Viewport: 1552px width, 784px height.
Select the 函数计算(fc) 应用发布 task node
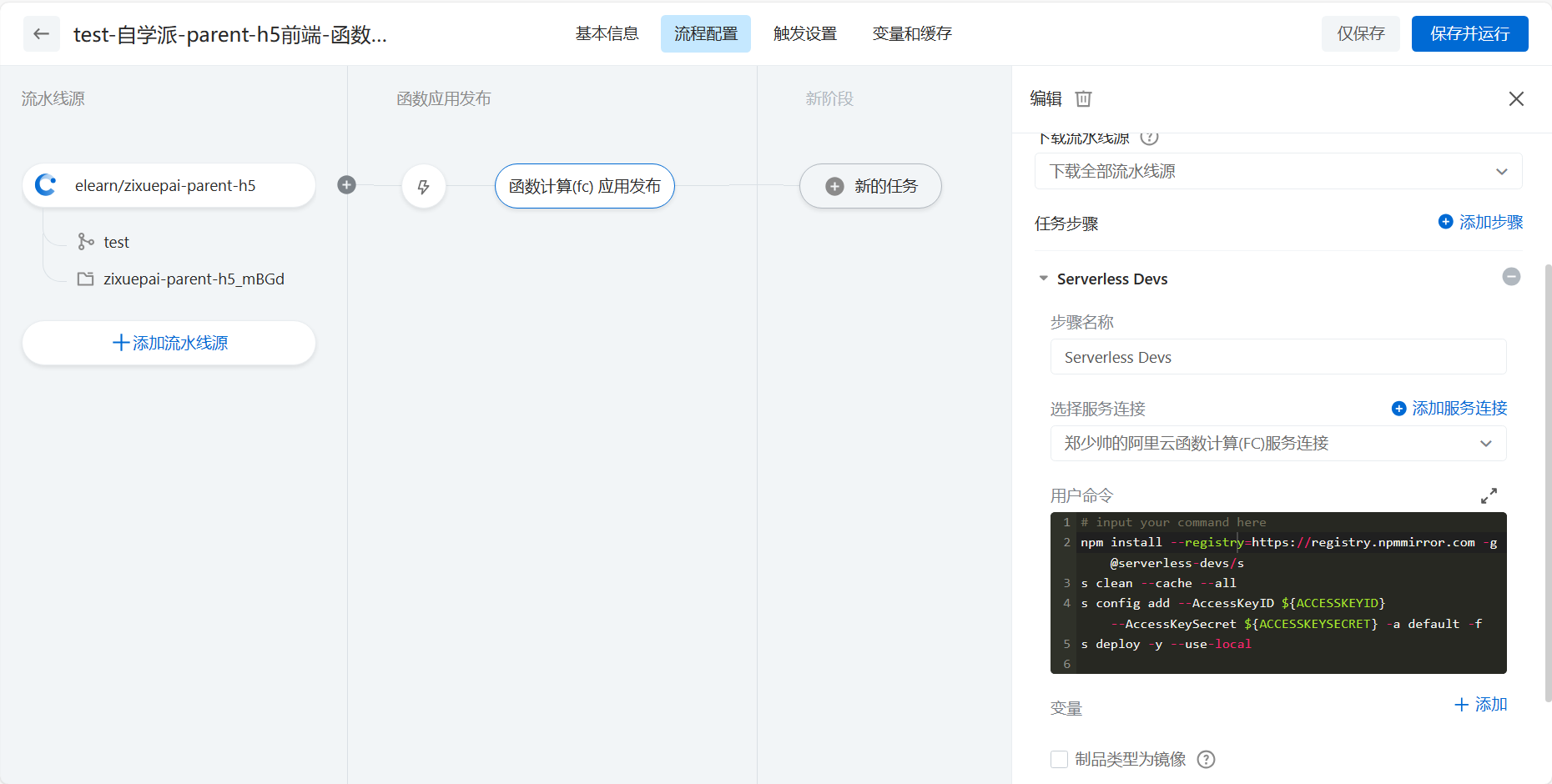[x=585, y=186]
